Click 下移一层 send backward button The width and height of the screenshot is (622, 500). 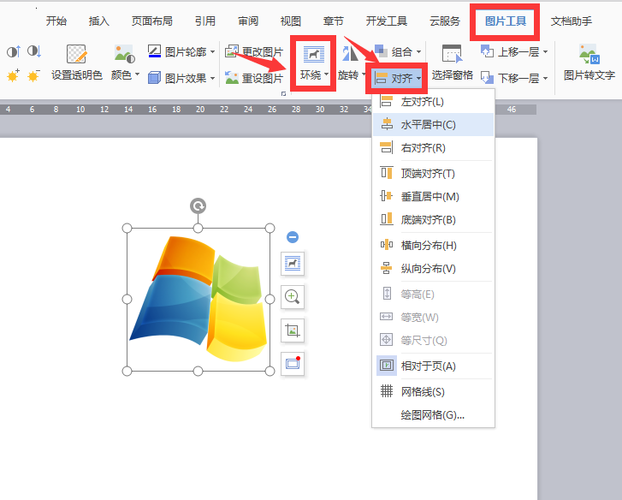coord(509,78)
